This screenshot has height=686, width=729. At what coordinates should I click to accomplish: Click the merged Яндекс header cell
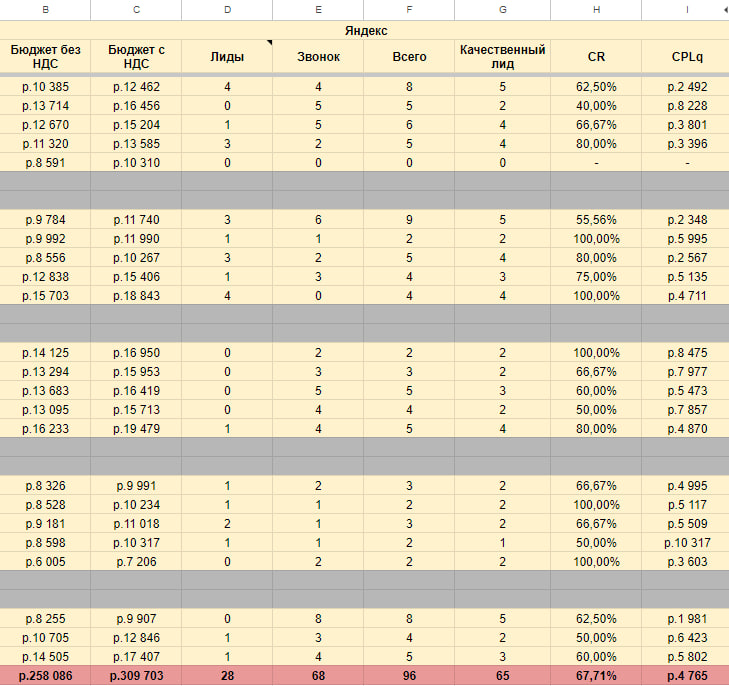[365, 31]
